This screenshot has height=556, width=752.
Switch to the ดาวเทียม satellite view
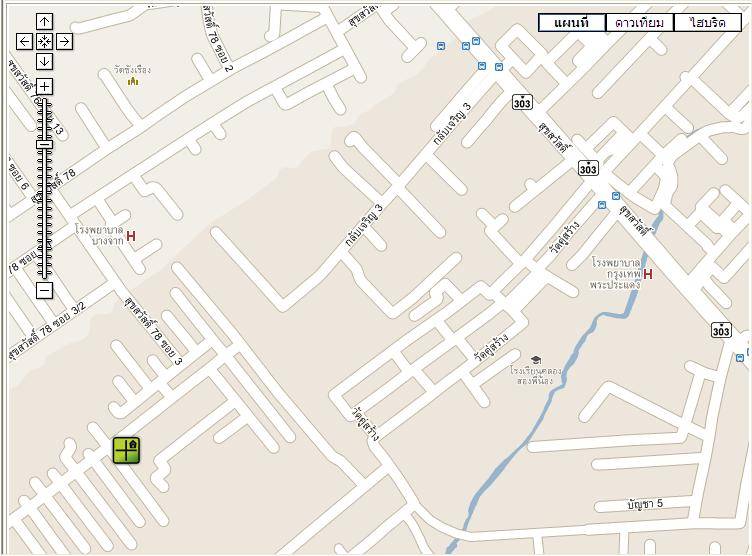(x=639, y=23)
